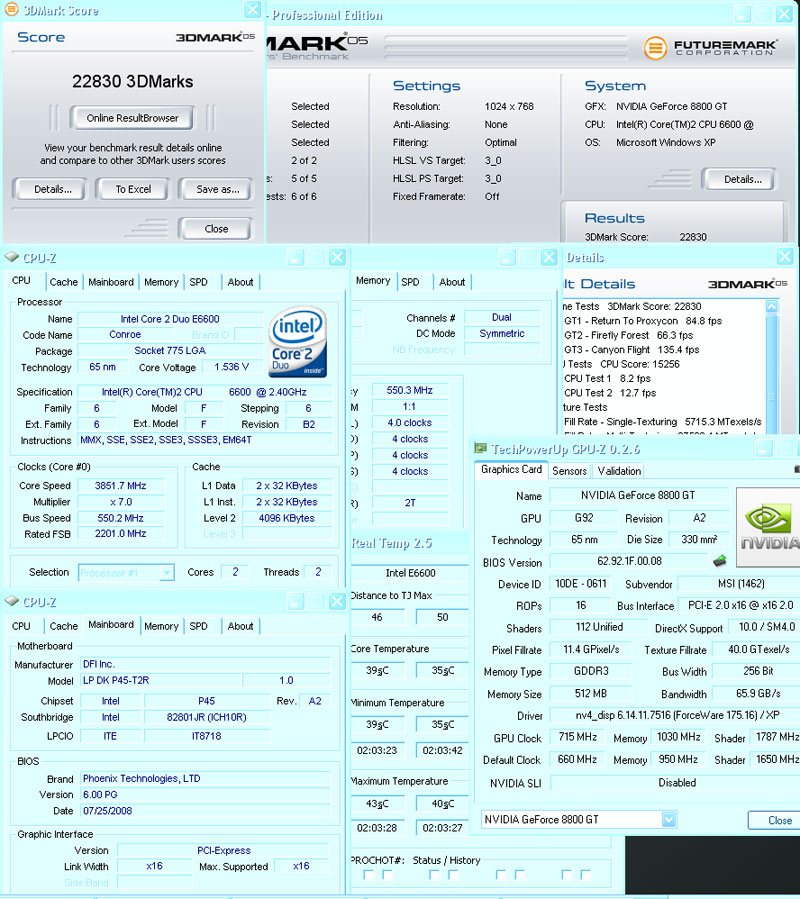The height and width of the screenshot is (899, 800).
Task: Click the BIOS save chip icon in GPU-Z
Action: [x=719, y=560]
